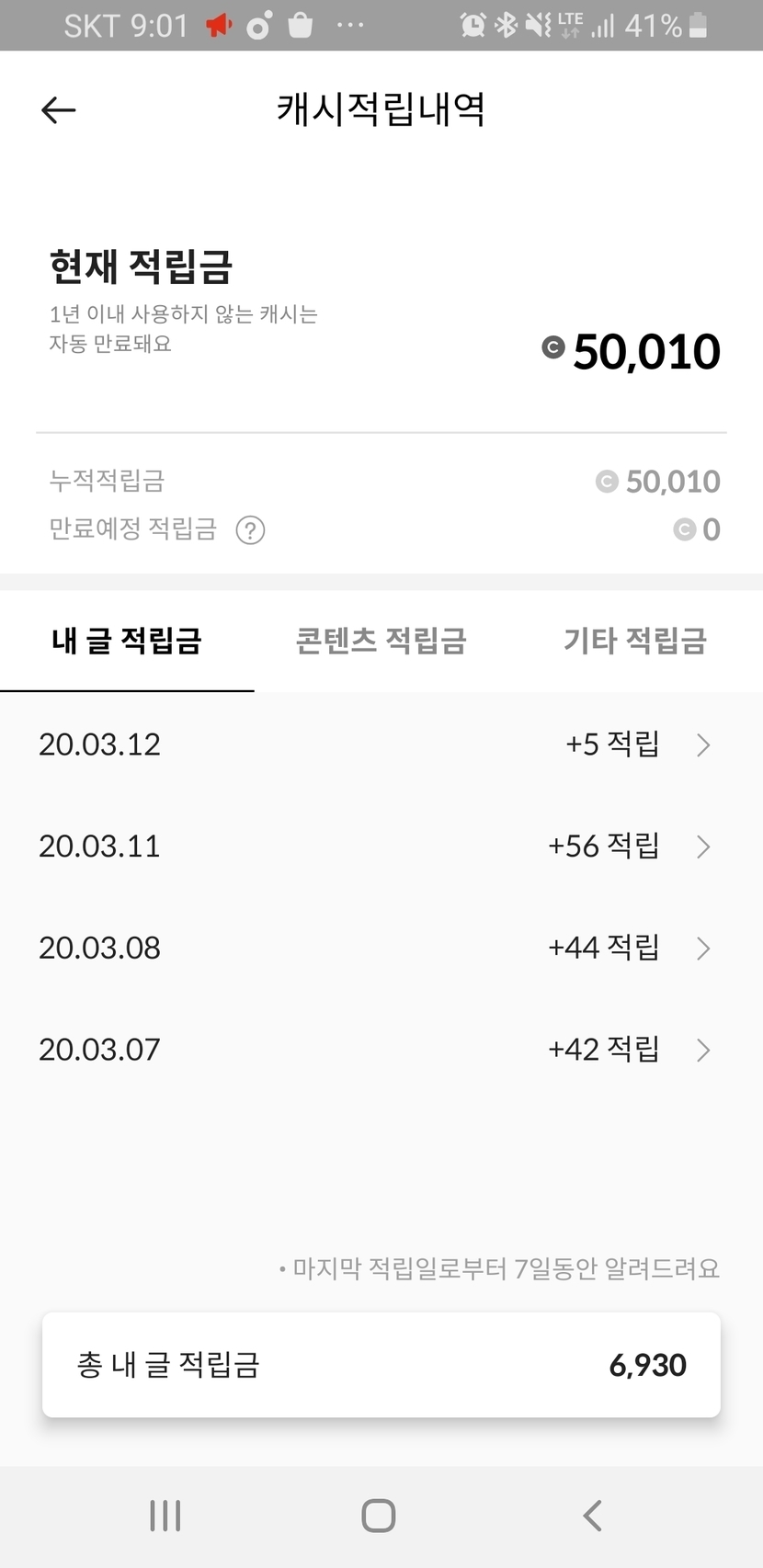Image resolution: width=763 pixels, height=1568 pixels.
Task: Expand the 20.03.08 entry chevron
Action: click(703, 949)
